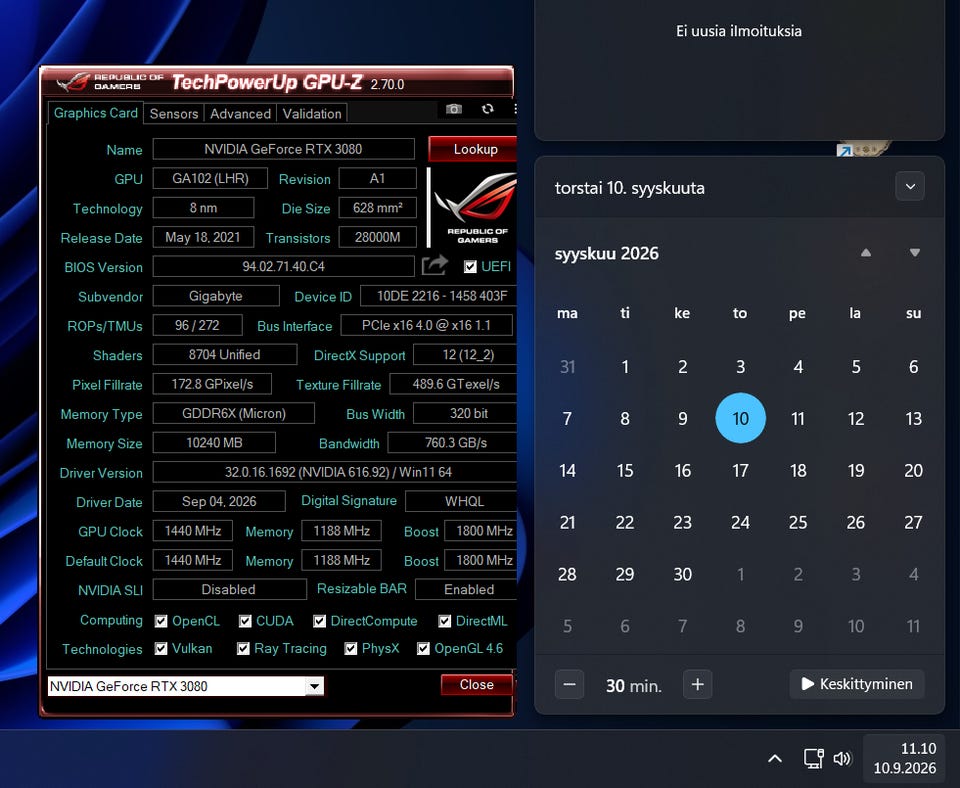Toggle the Ray Tracing checkbox

pos(243,648)
